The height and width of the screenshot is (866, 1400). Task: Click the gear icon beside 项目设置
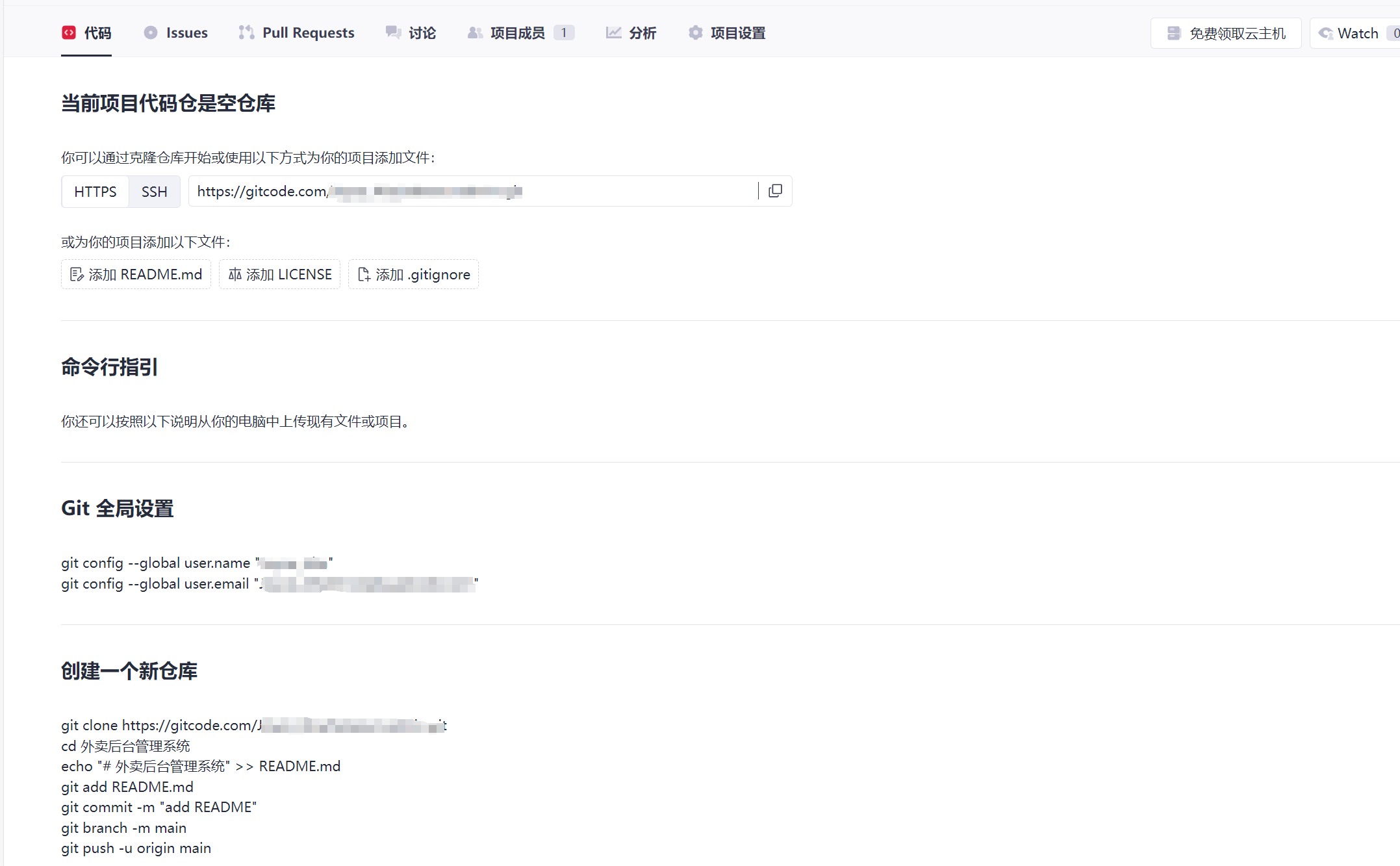[694, 32]
